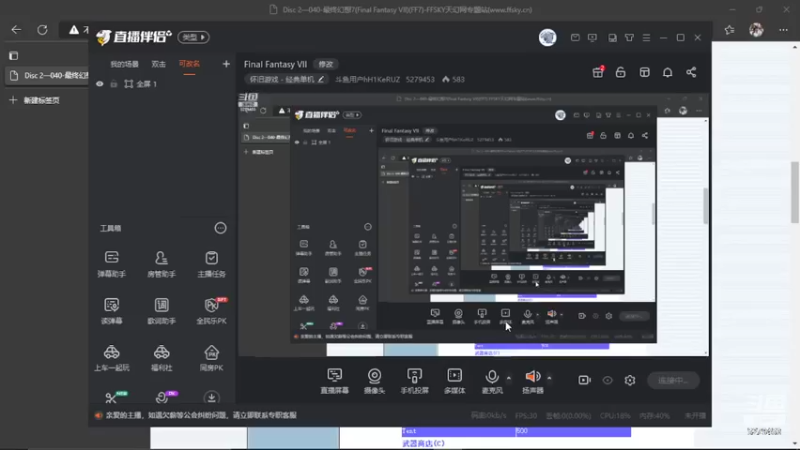This screenshot has height=450, width=800.
Task: Click the 内存:40% status entry
Action: coord(655,416)
